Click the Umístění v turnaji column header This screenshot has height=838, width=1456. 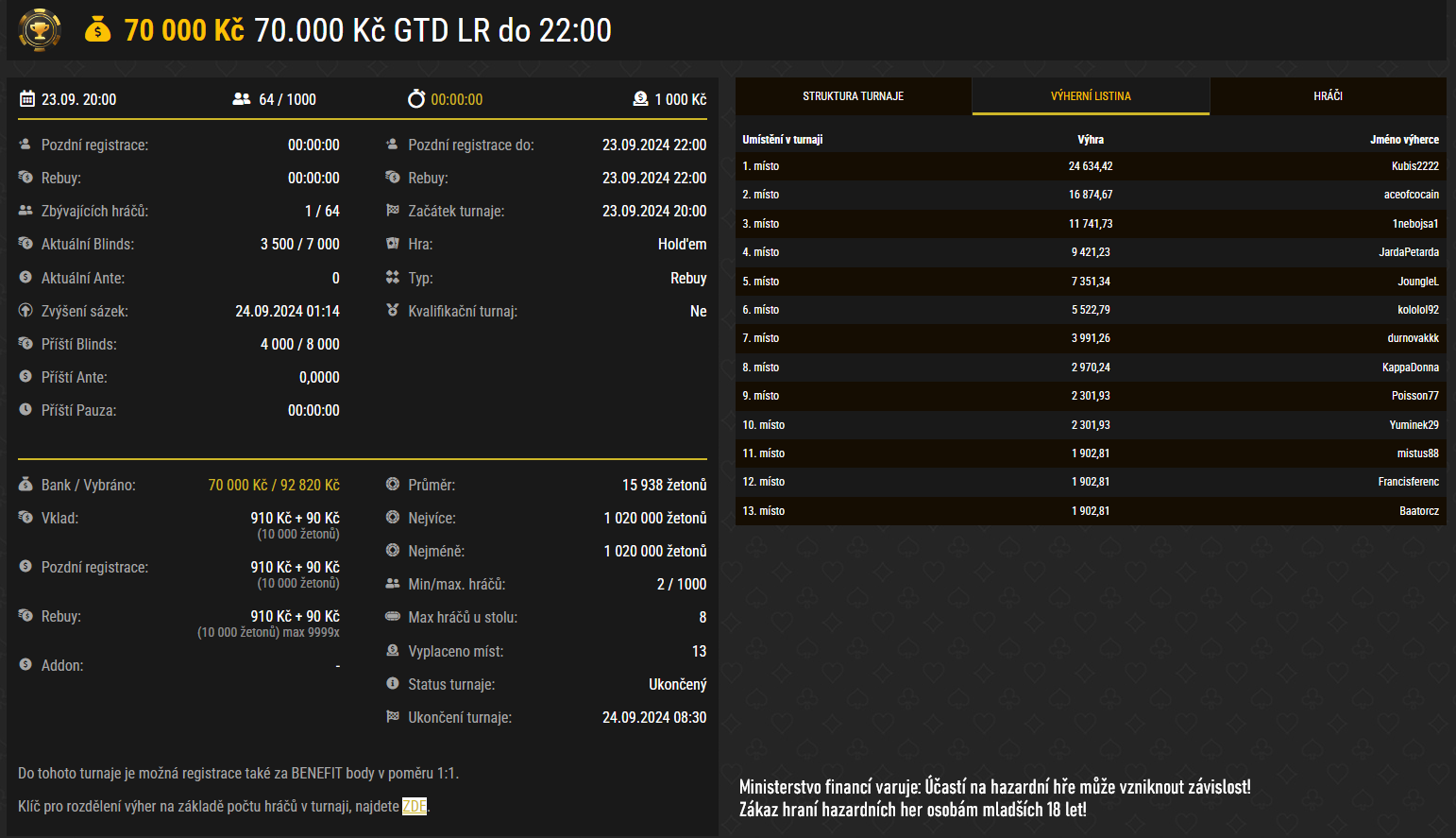click(782, 140)
